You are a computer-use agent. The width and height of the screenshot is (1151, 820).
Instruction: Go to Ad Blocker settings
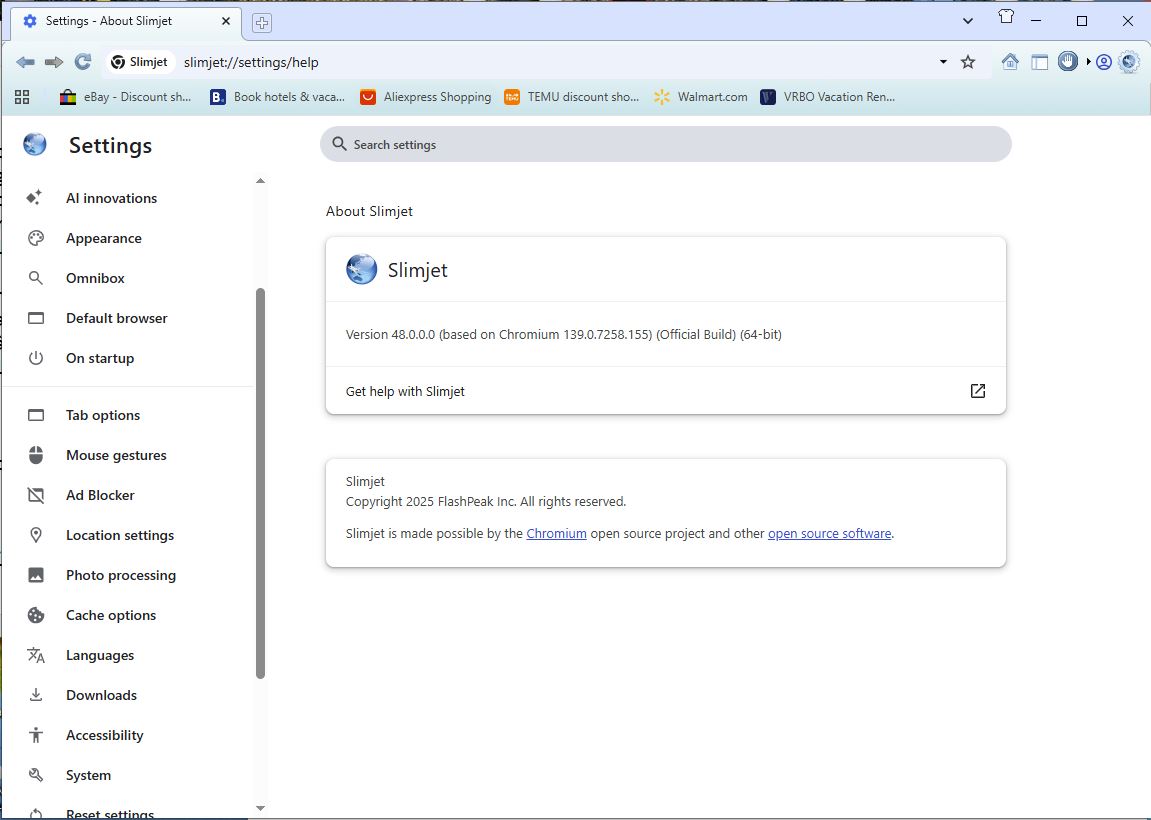[100, 495]
